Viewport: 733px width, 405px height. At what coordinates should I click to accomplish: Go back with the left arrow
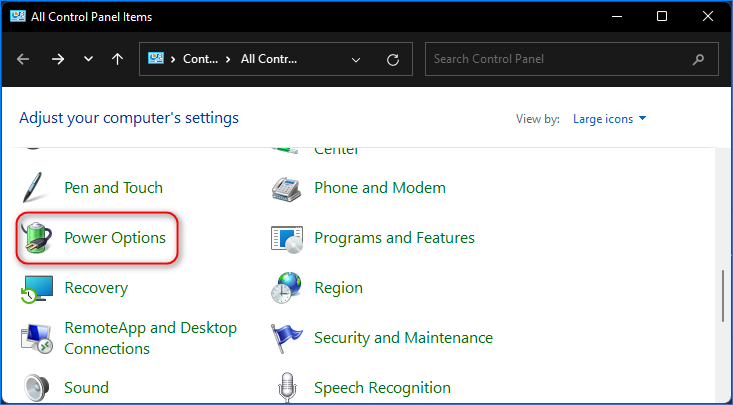(x=23, y=59)
